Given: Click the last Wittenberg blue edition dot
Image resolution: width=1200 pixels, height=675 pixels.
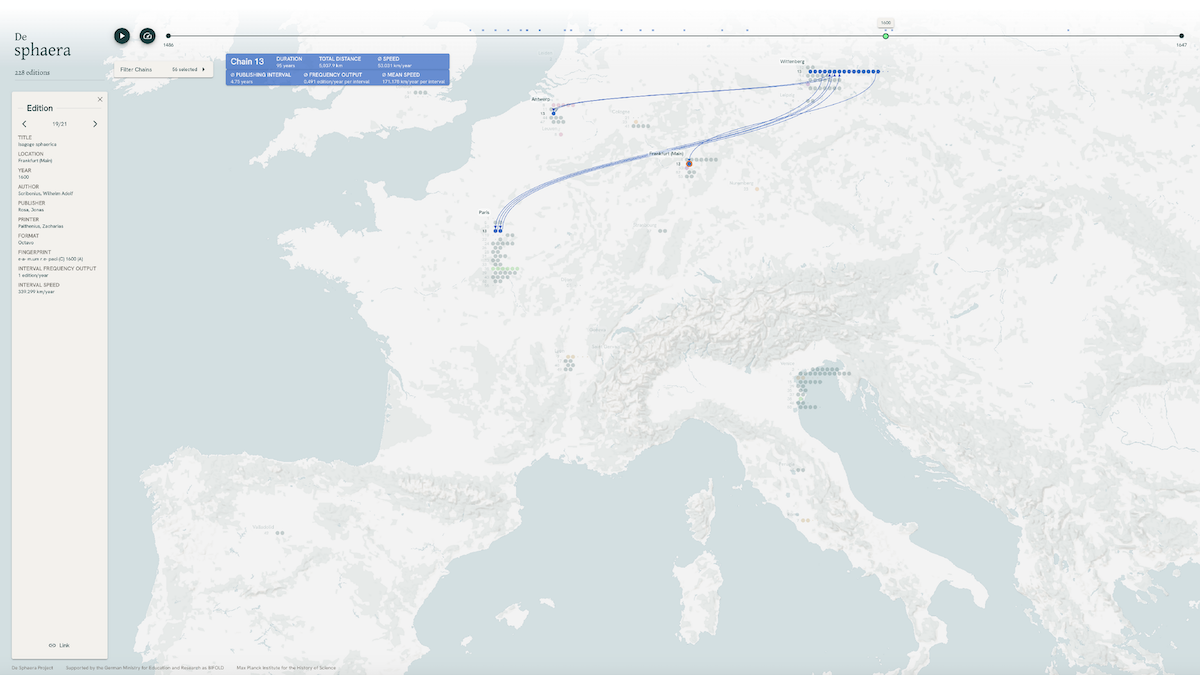Looking at the screenshot, I should [877, 72].
